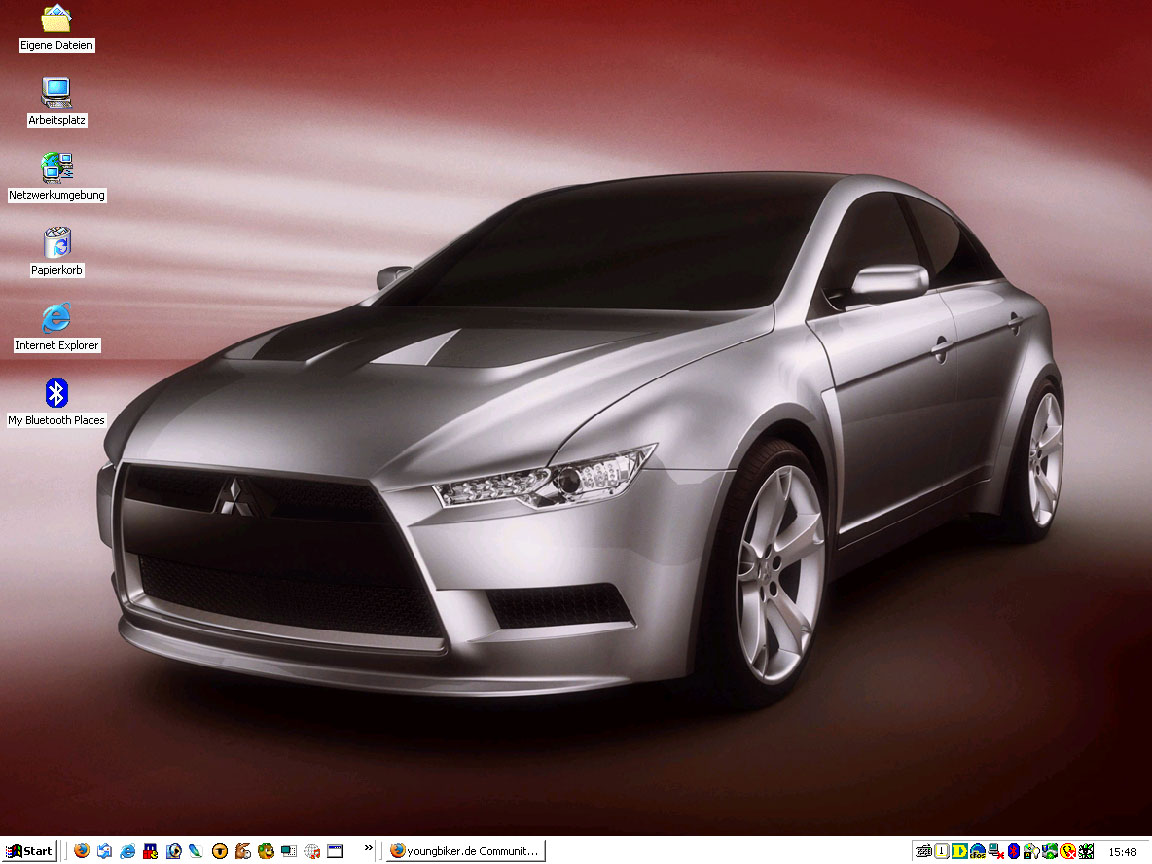Open the cFos tray icon
Screen dimensions: 1152x864
coord(978,852)
